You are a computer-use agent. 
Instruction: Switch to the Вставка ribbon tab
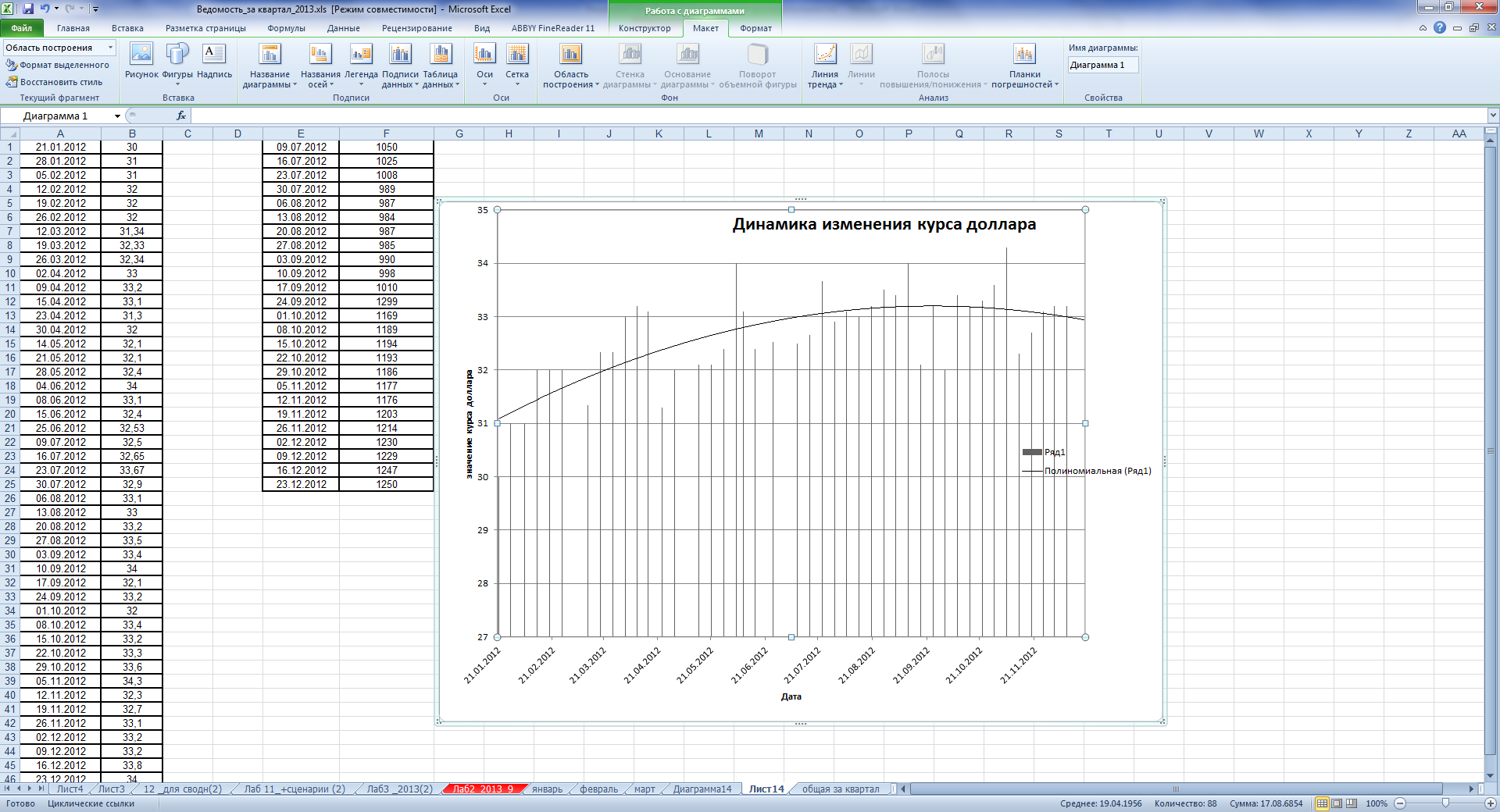point(127,28)
